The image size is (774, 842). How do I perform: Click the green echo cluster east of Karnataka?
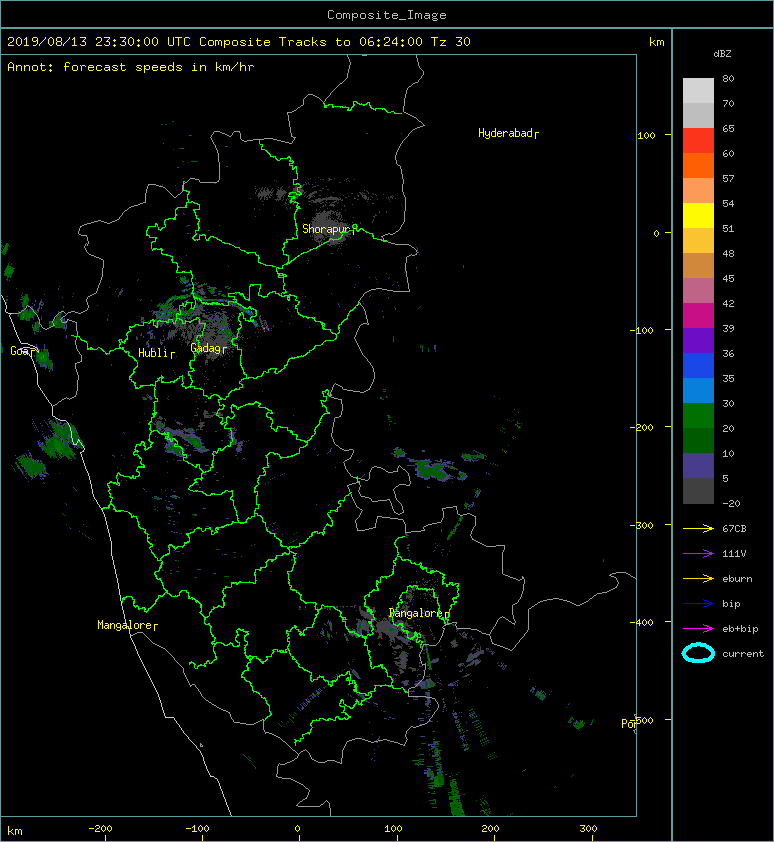click(435, 469)
